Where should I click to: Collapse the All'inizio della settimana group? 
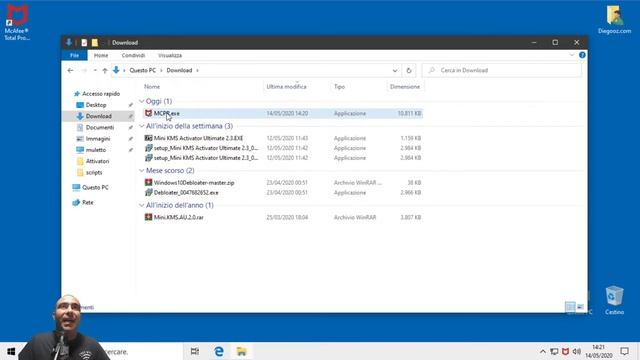[x=142, y=126]
